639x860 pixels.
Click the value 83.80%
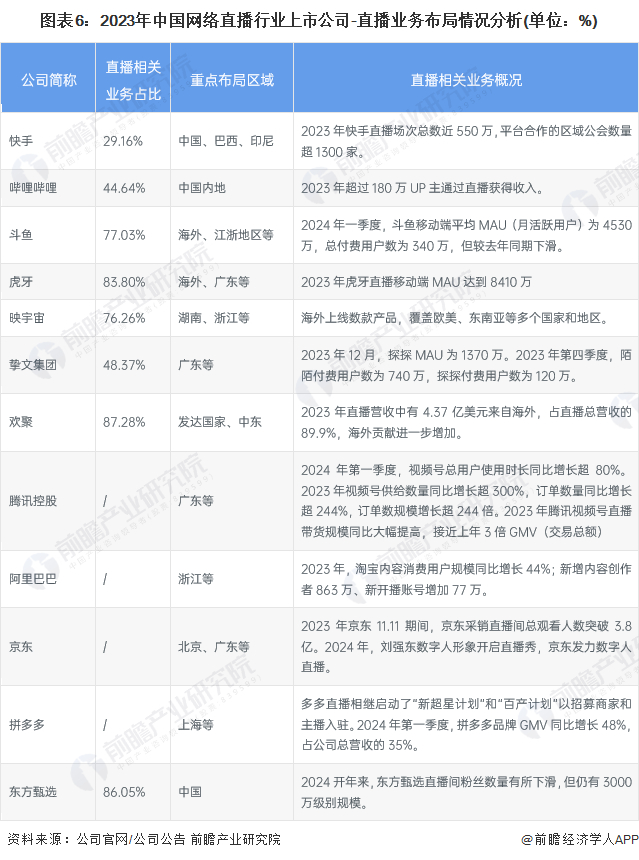[124, 282]
